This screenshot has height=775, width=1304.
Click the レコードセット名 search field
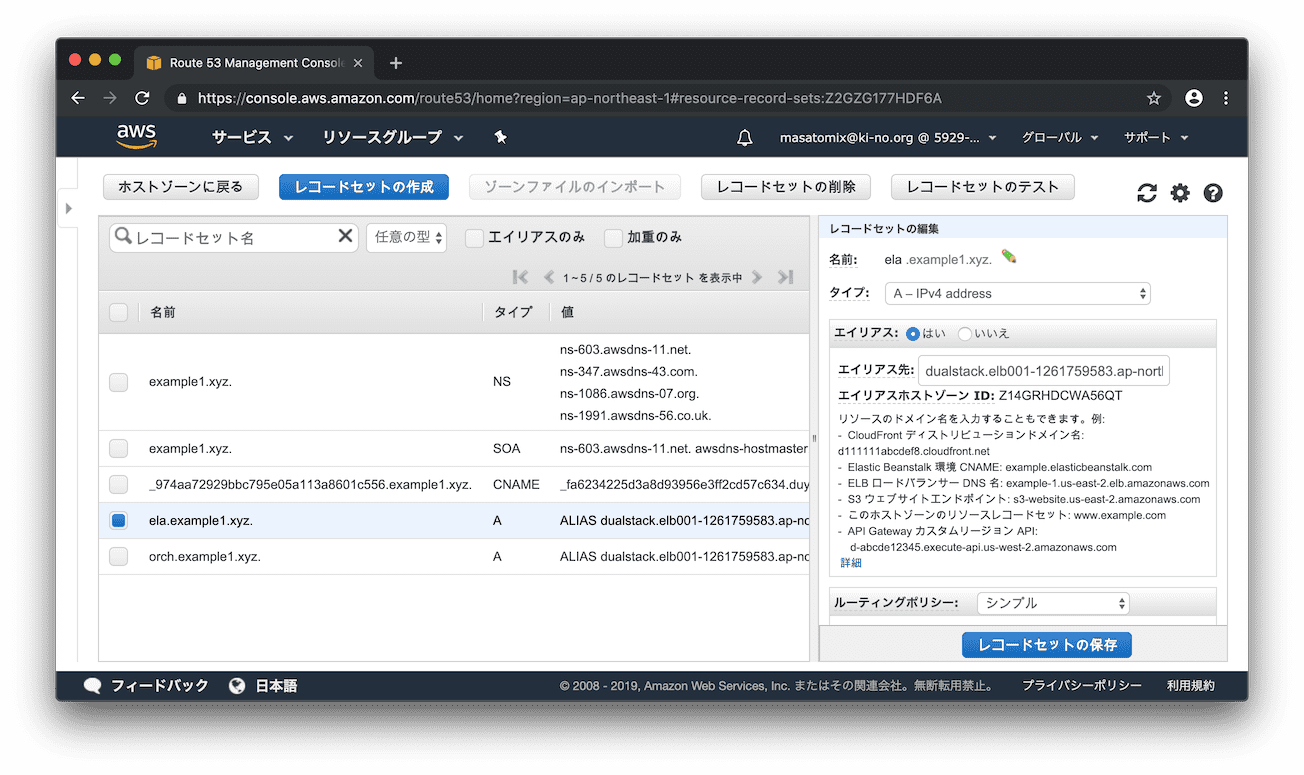(233, 237)
